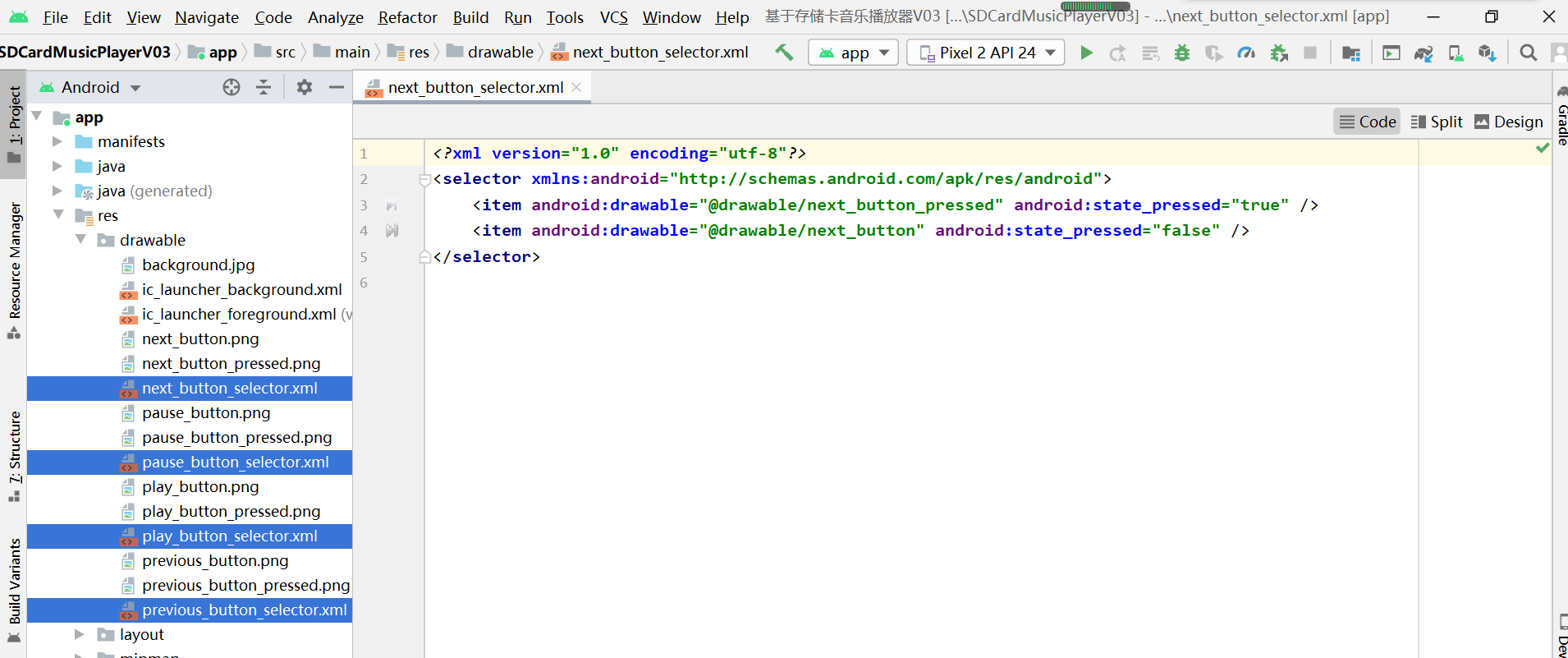
Task: Select previous_button_selector.xml file
Action: [x=190, y=610]
